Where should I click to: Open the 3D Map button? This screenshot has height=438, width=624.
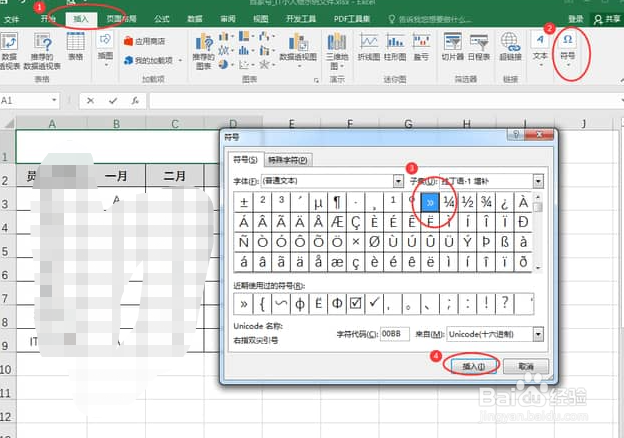pyautogui.click(x=337, y=51)
